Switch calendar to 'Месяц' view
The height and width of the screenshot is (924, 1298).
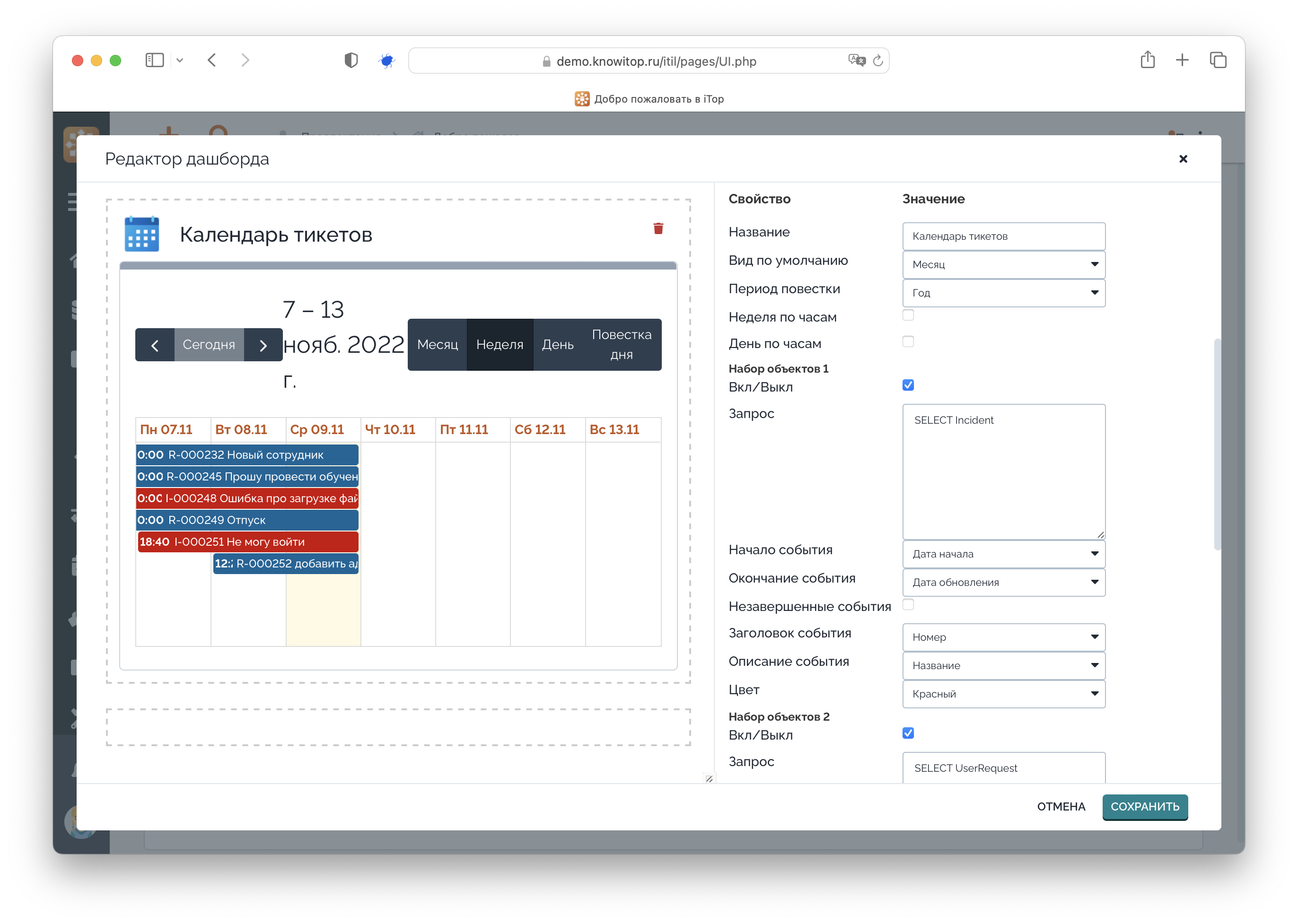click(x=437, y=345)
